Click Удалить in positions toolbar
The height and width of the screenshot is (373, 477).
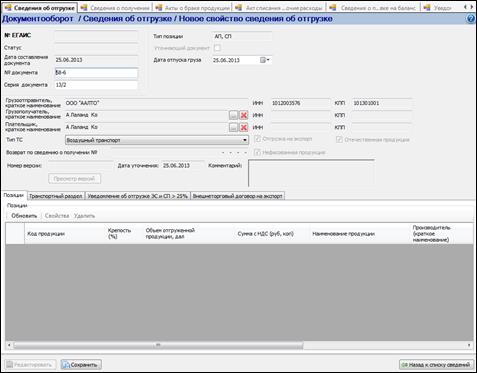[84, 216]
